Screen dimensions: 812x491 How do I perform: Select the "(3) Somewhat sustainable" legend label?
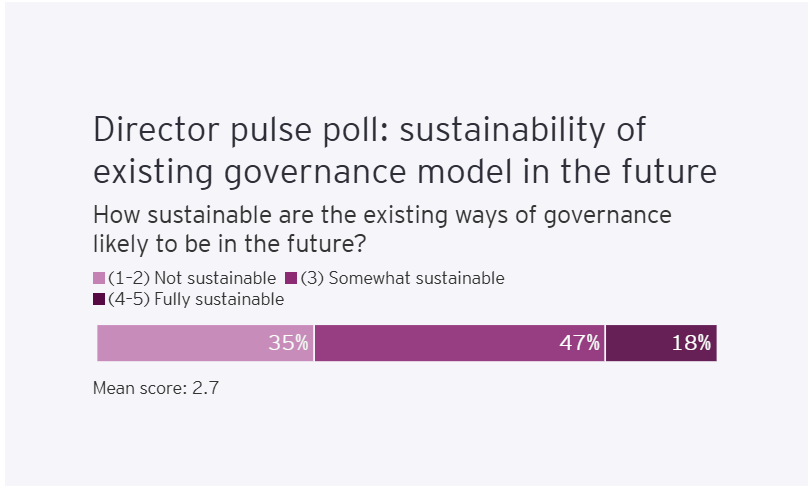pos(402,279)
